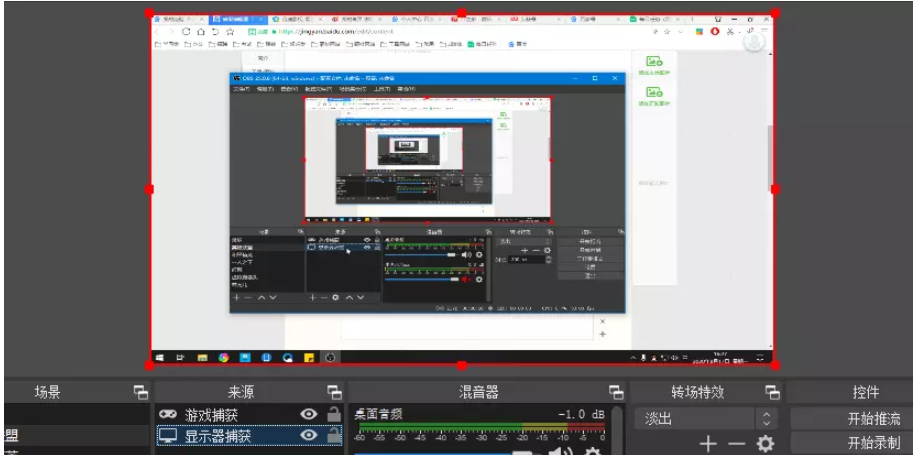This screenshot has width=914, height=455.
Task: Toggle the lock on 游戏捕获 source
Action: [x=333, y=414]
